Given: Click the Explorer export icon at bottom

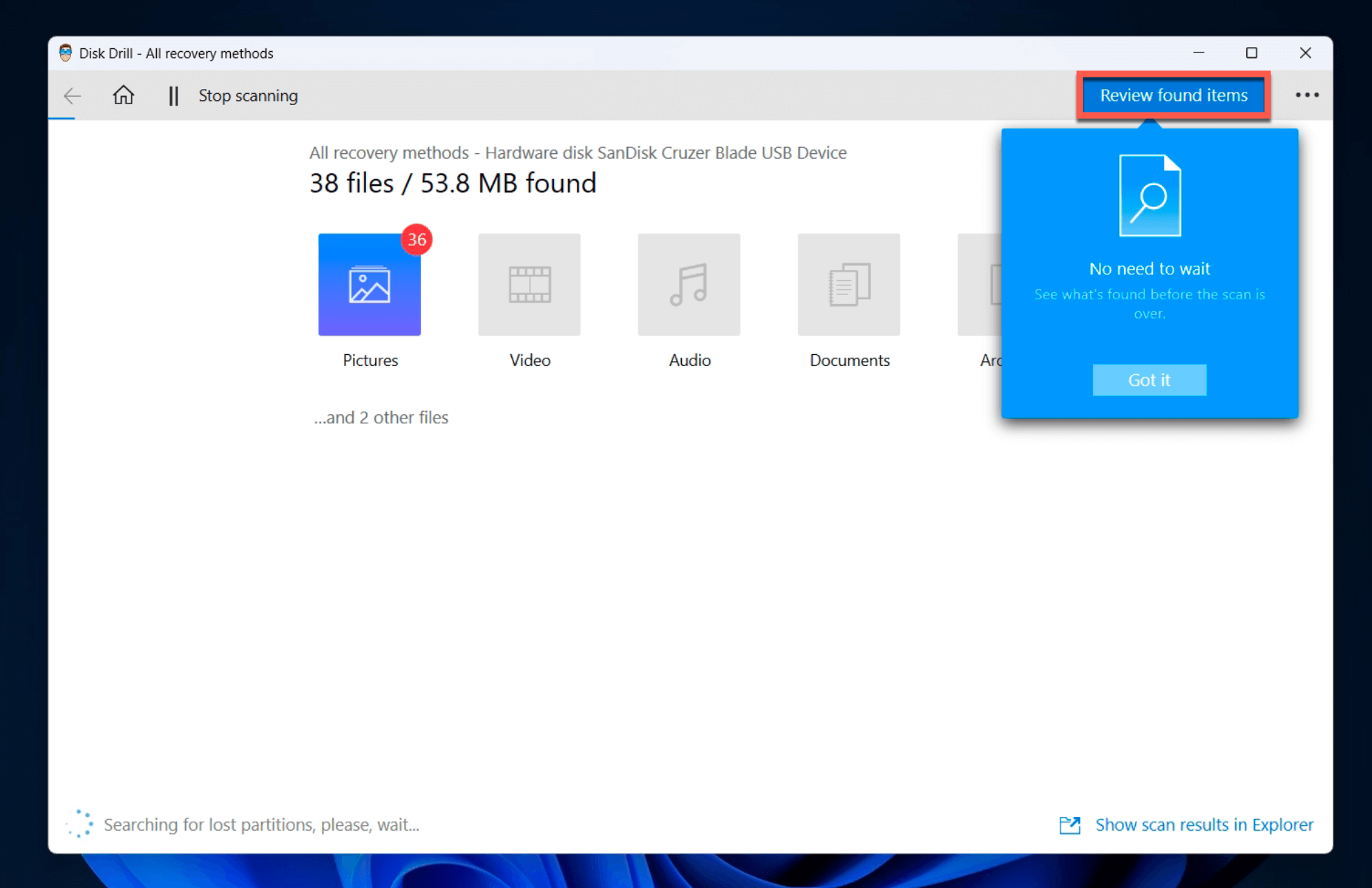Looking at the screenshot, I should tap(1069, 824).
